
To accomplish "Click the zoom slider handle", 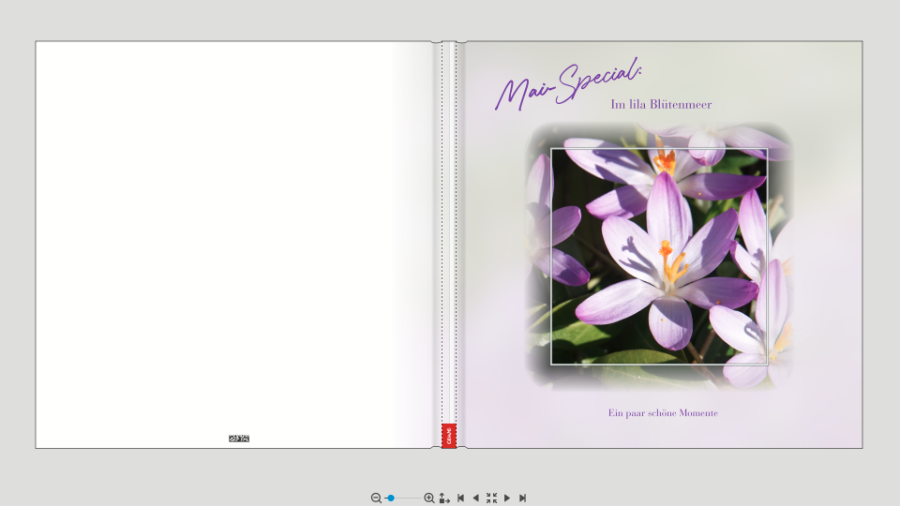I will (391, 498).
